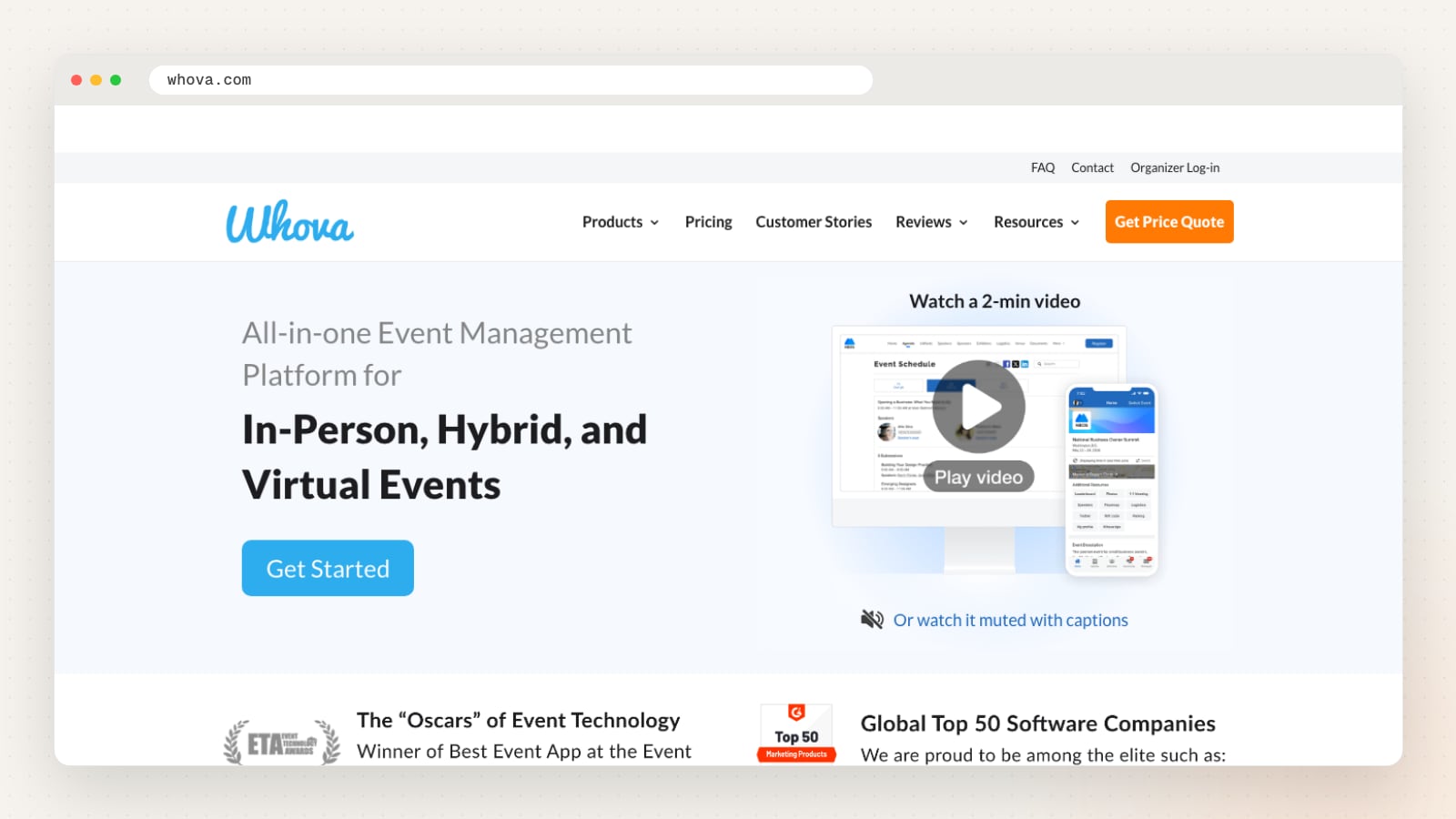Open the FAQ link
This screenshot has width=1456, height=819.
click(1043, 167)
